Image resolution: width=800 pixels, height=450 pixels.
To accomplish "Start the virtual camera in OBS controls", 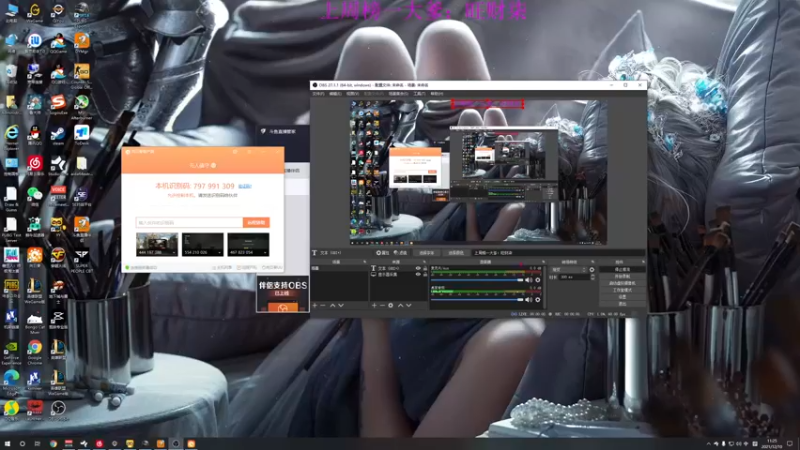I will (622, 283).
